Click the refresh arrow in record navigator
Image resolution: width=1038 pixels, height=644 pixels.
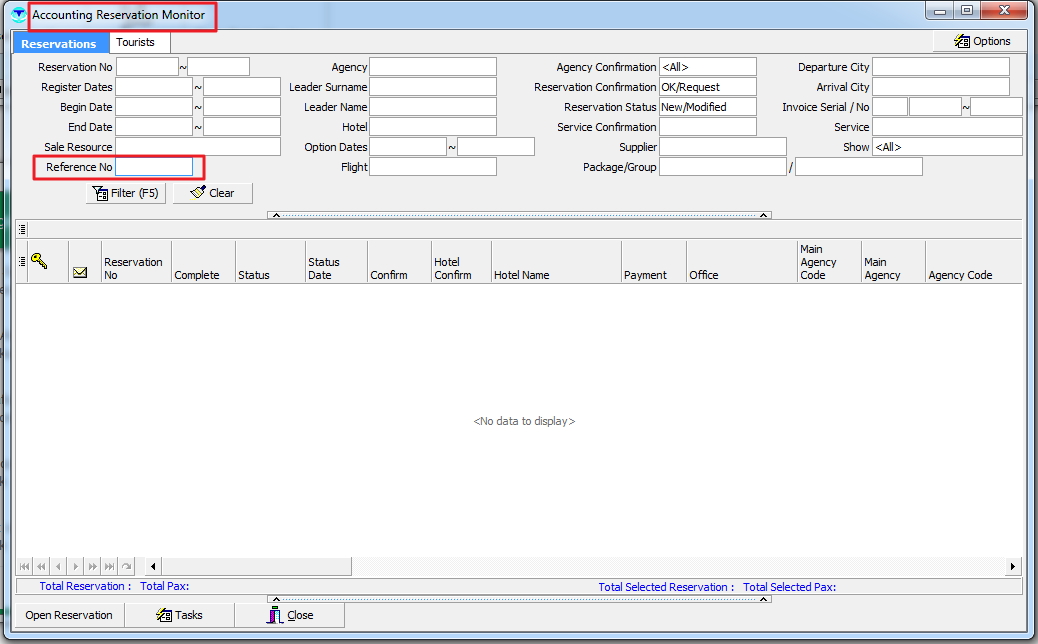pyautogui.click(x=126, y=567)
